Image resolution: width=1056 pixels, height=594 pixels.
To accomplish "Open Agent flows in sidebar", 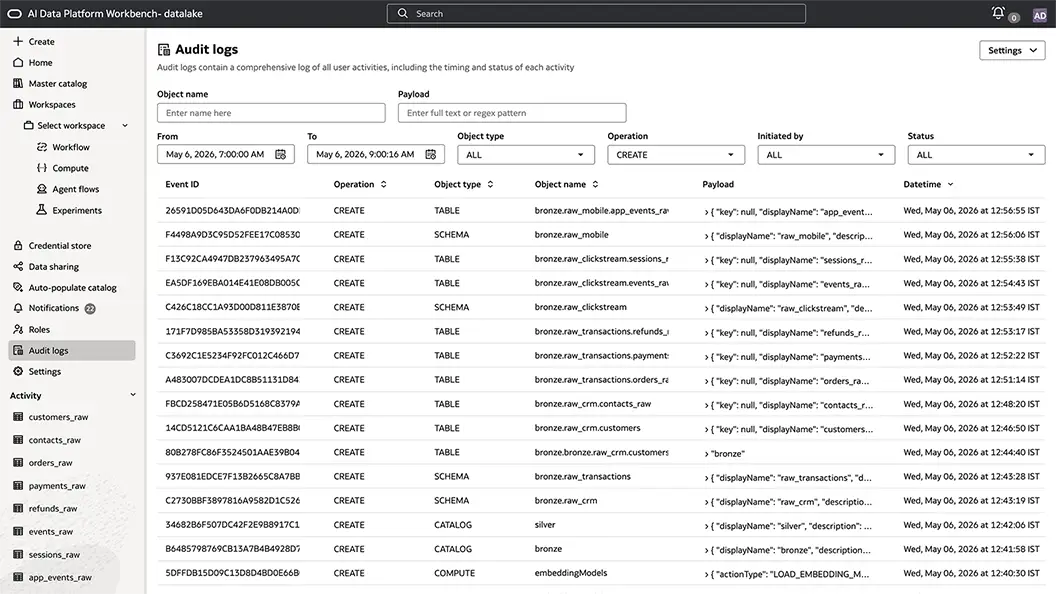I will click(x=75, y=189).
